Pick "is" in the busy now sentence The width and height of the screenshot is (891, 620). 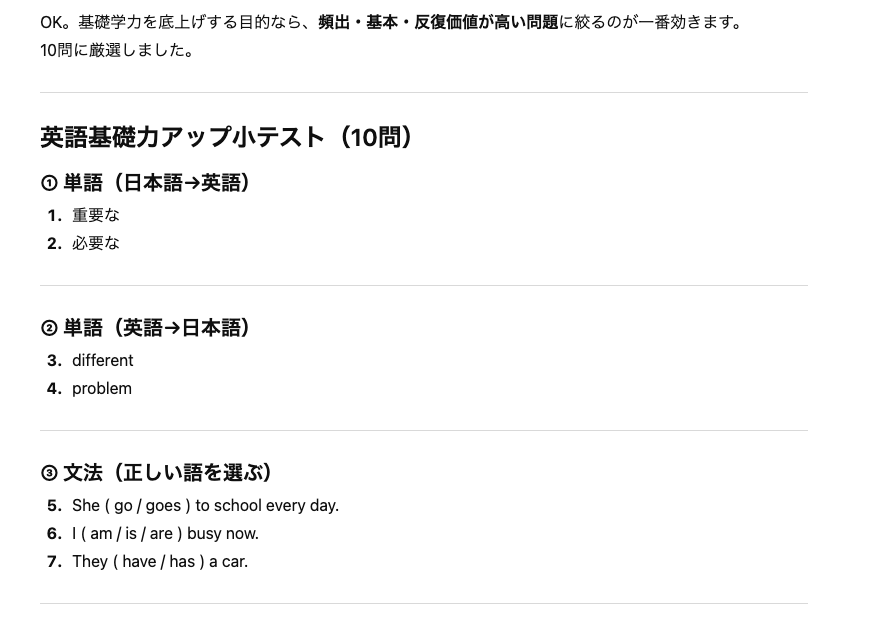pos(131,534)
